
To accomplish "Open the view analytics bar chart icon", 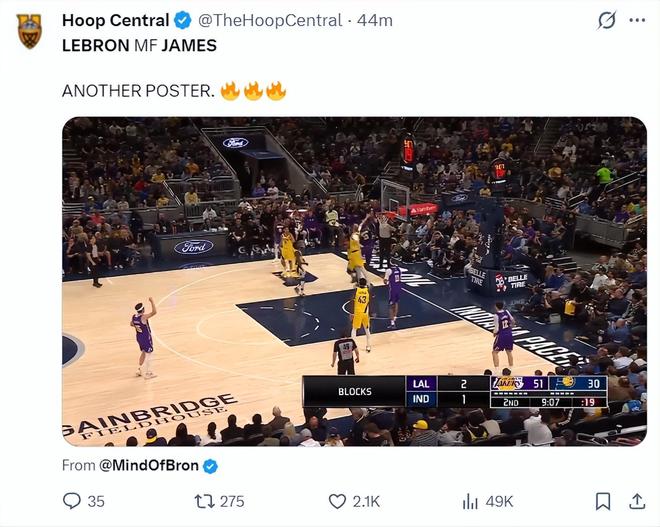I will (470, 501).
